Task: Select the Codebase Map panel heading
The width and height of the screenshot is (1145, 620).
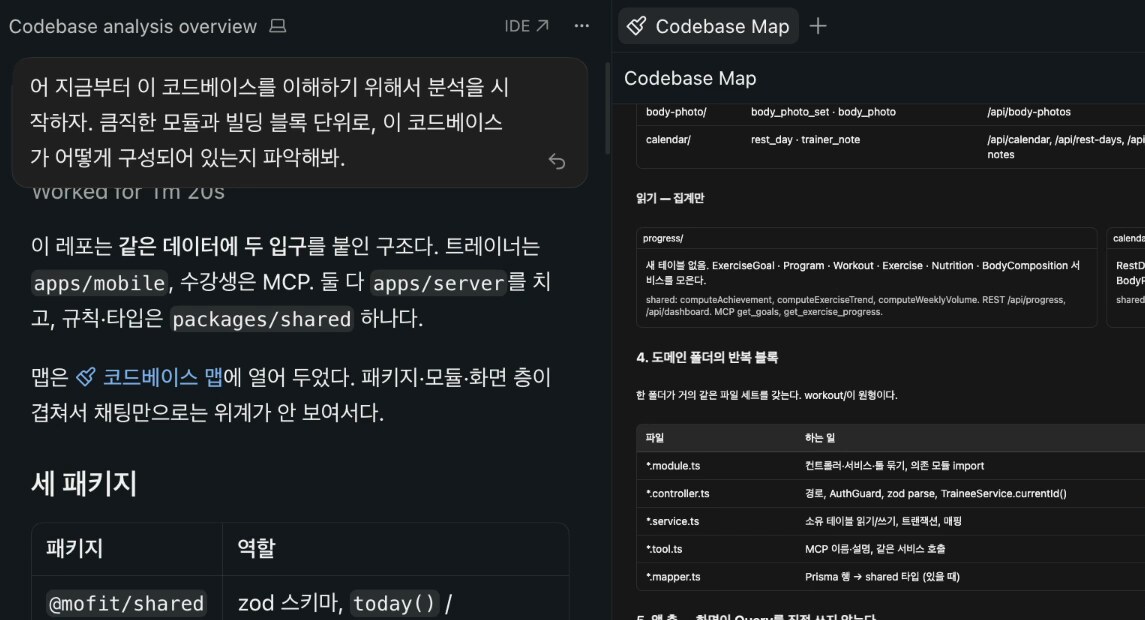Action: (x=690, y=78)
